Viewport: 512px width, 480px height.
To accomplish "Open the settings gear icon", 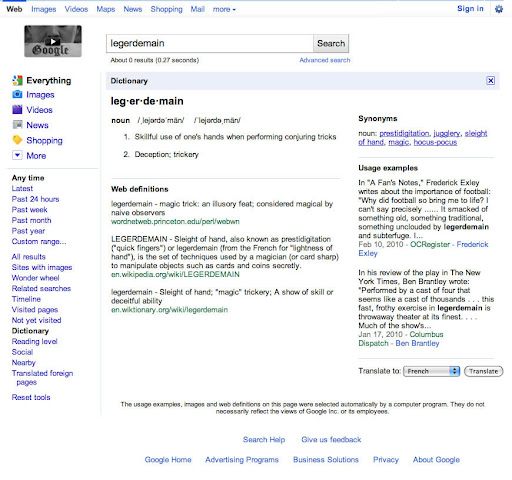I will click(x=499, y=9).
